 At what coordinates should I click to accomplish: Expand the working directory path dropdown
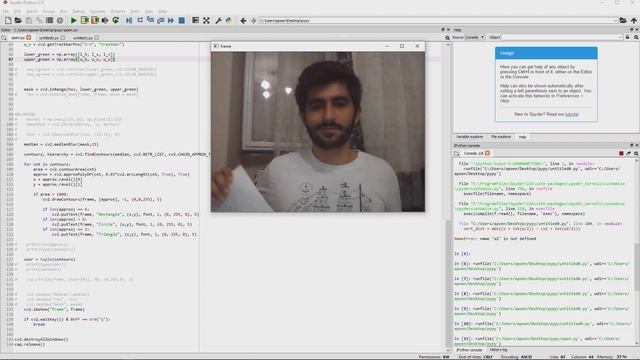point(615,20)
